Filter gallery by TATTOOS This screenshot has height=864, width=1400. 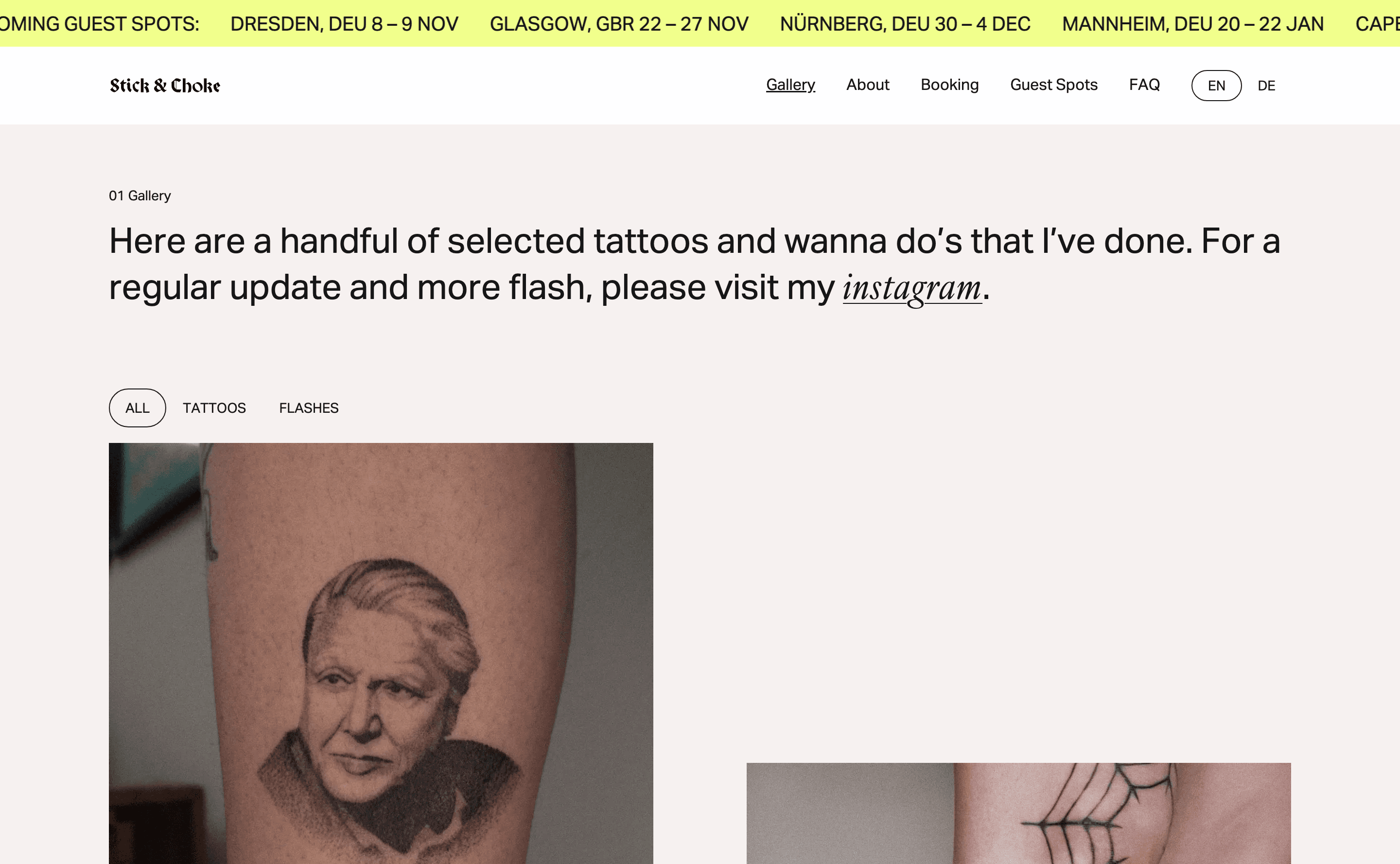tap(214, 408)
